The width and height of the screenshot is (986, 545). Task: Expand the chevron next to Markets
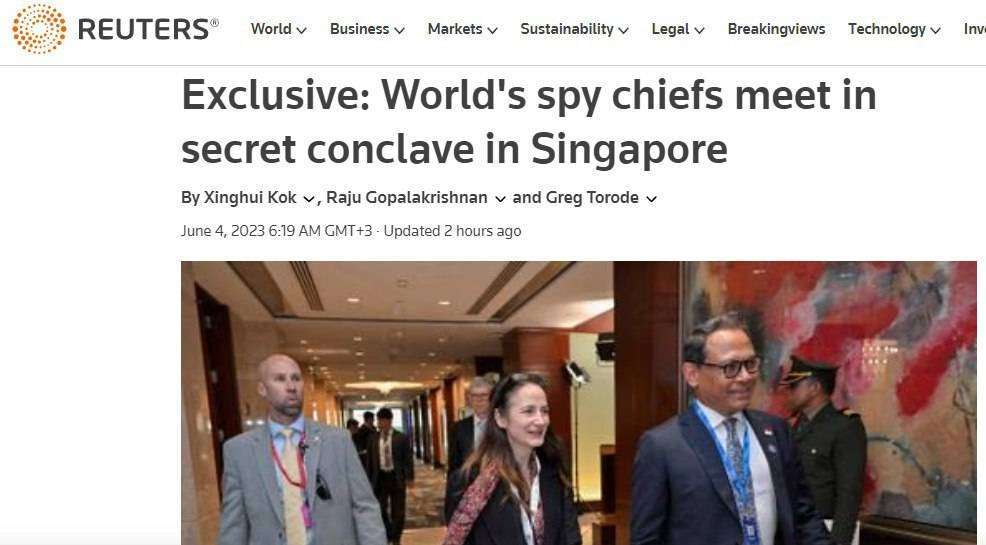pyautogui.click(x=492, y=30)
